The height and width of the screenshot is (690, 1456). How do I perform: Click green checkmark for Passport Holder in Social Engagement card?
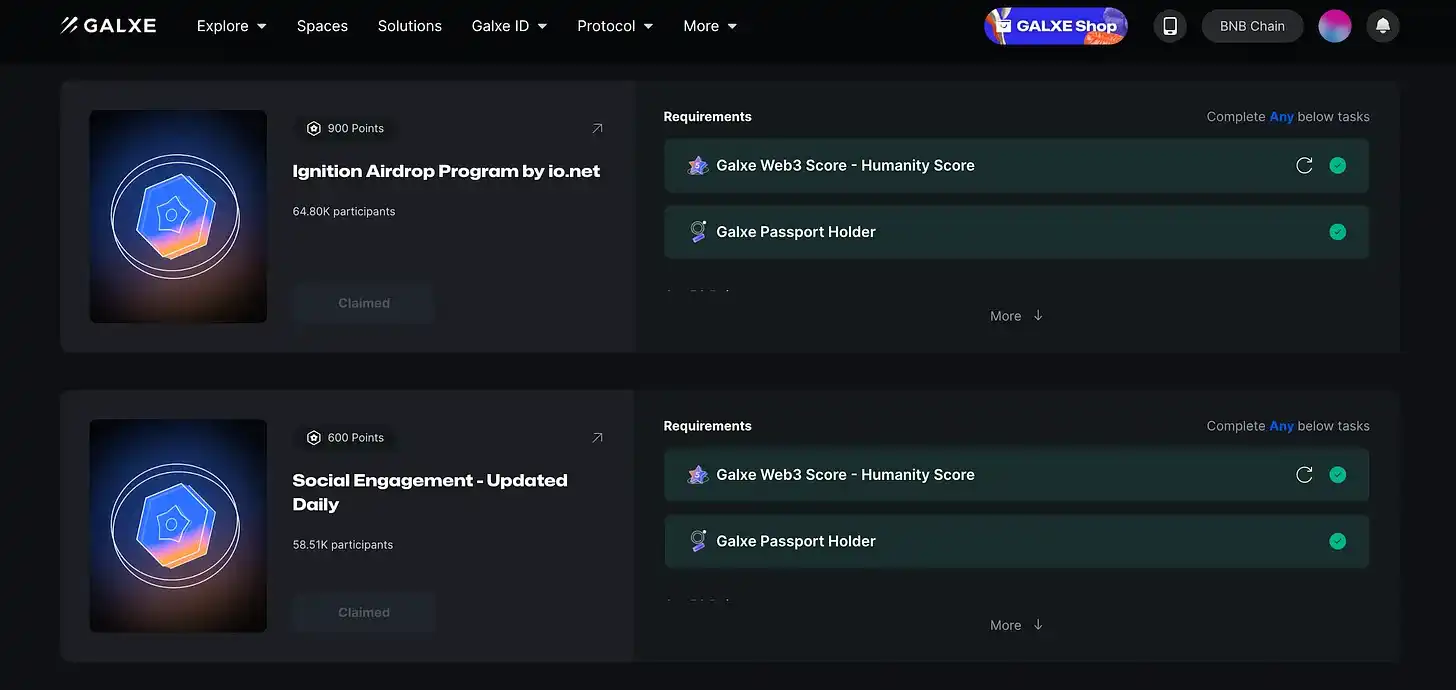pos(1338,541)
